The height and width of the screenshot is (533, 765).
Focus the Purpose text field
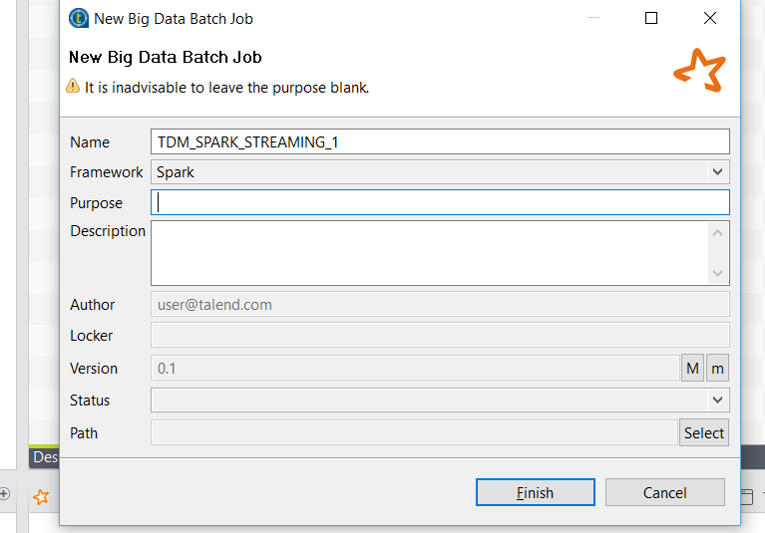click(440, 202)
